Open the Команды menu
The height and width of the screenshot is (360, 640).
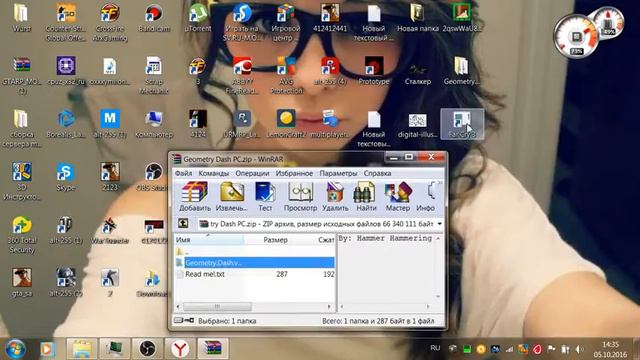(x=213, y=173)
